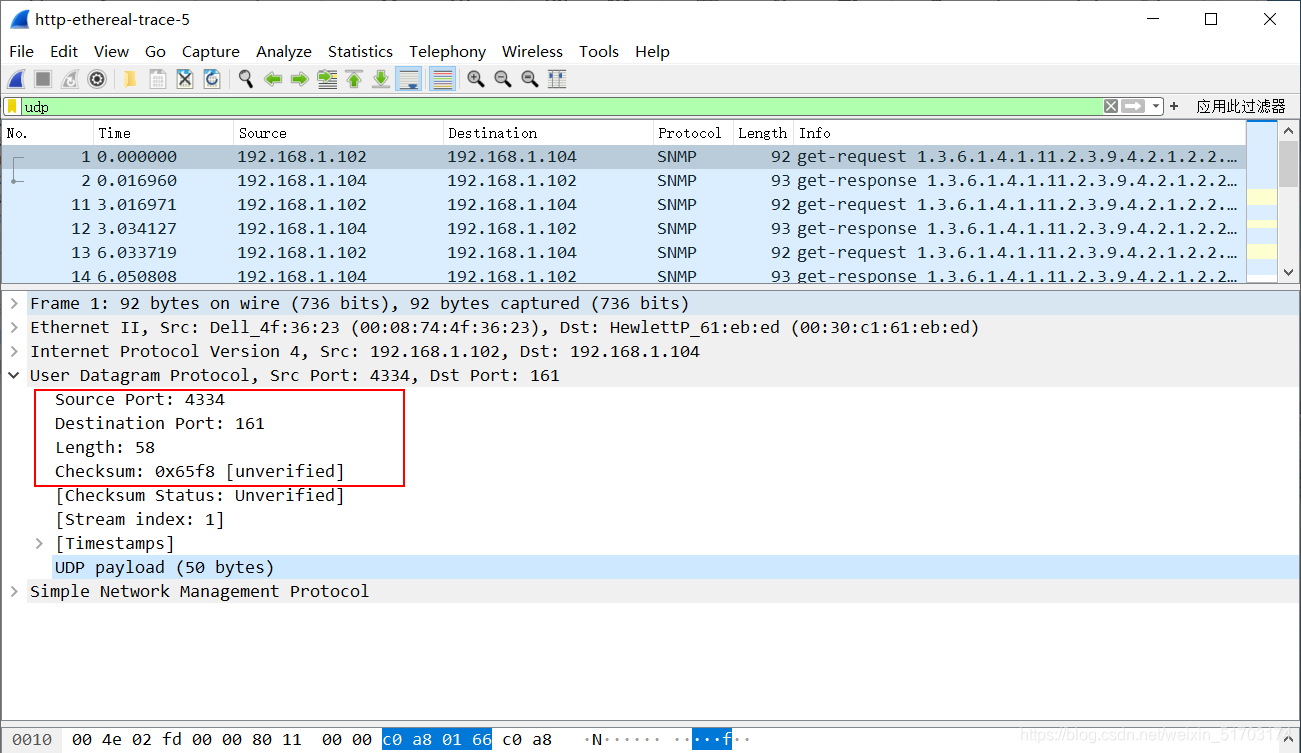Click the Start capturing packets shark fin icon
1301x753 pixels.
coord(16,79)
